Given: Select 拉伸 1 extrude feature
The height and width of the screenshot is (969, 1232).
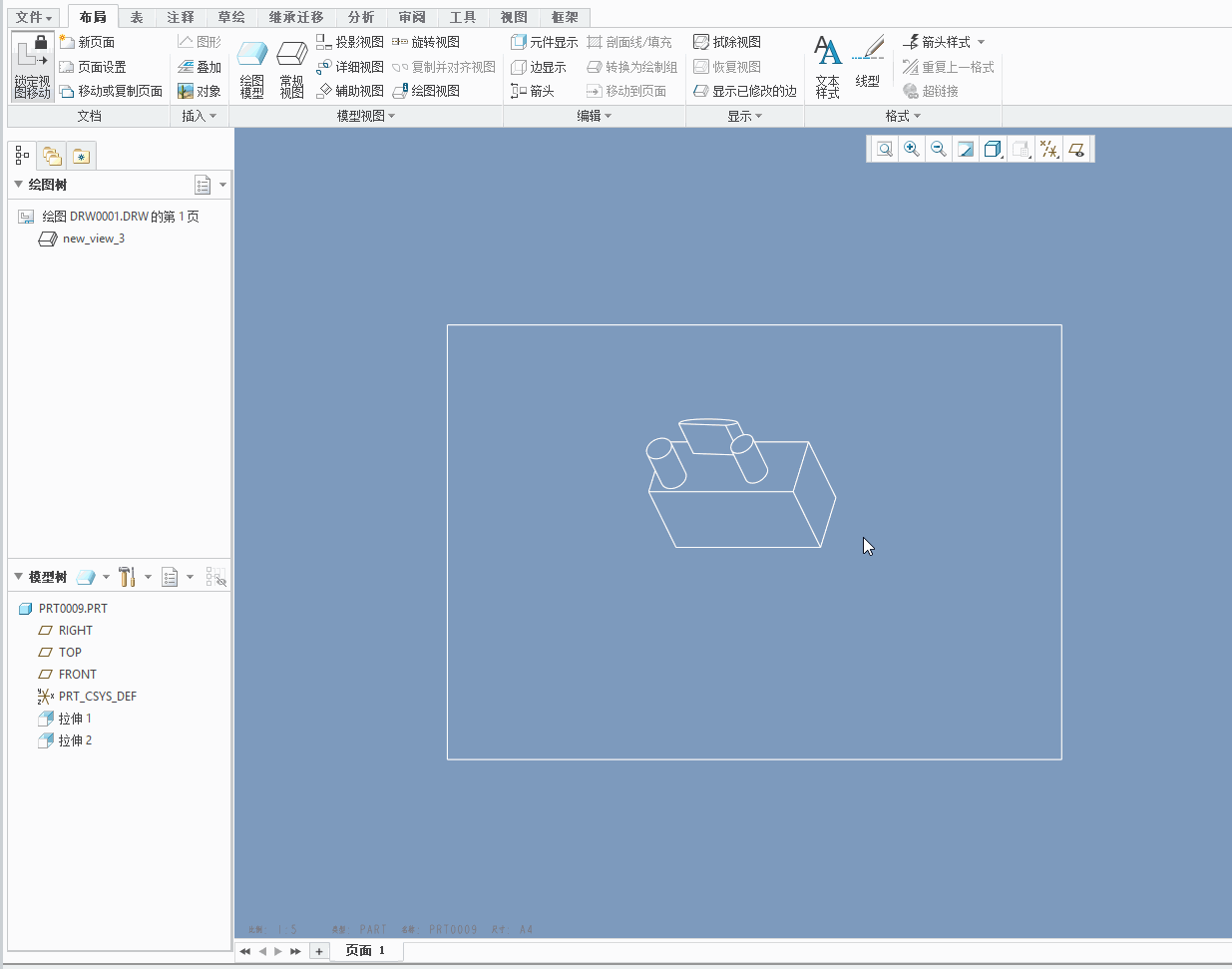Looking at the screenshot, I should click(65, 719).
